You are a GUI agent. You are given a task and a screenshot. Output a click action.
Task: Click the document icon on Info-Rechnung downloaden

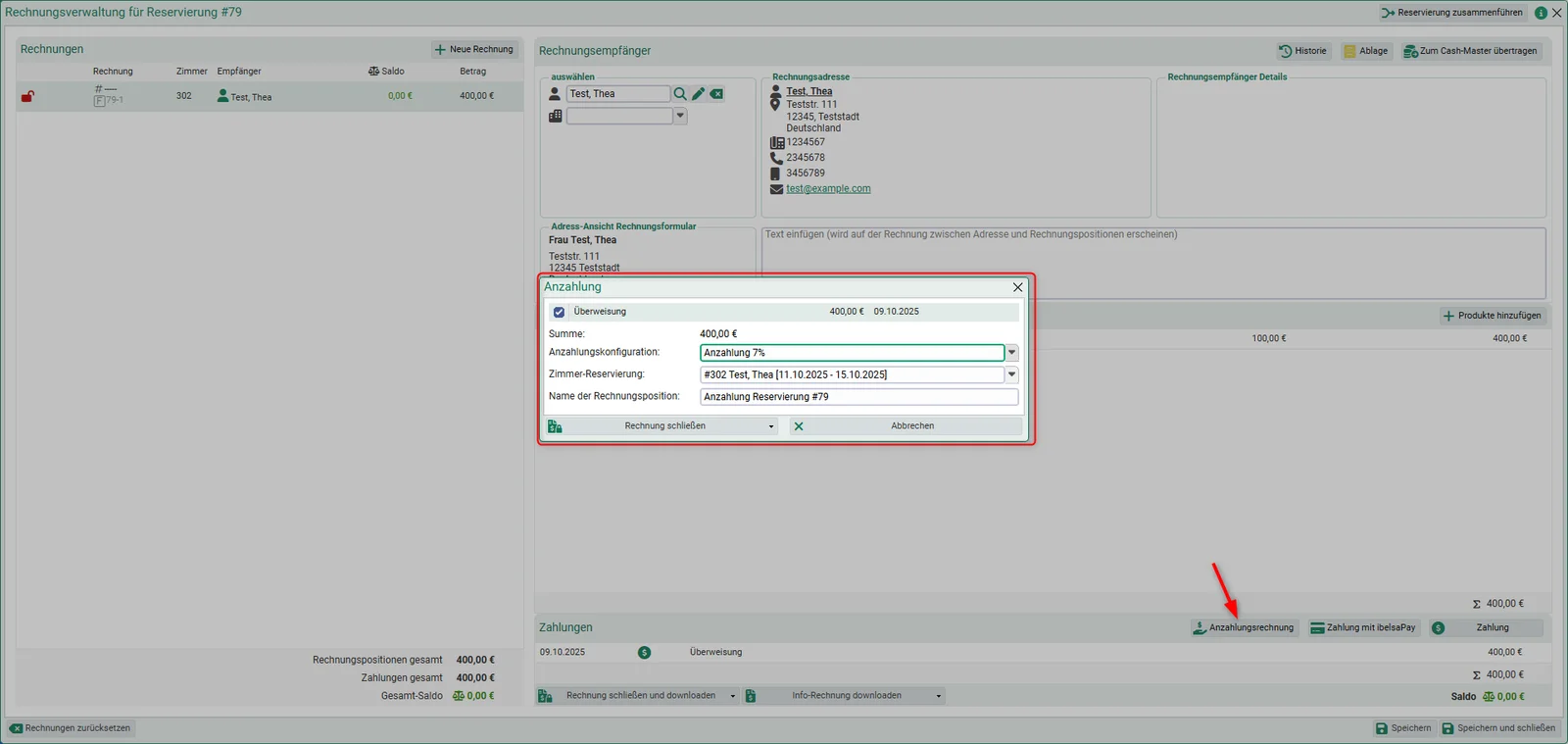click(x=751, y=696)
